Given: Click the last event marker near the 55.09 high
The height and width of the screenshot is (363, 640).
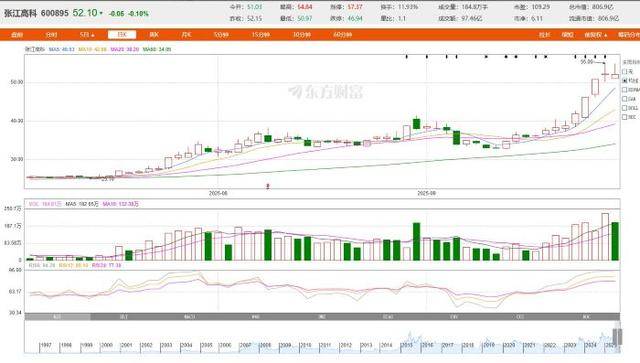Looking at the screenshot, I should pos(605,56).
